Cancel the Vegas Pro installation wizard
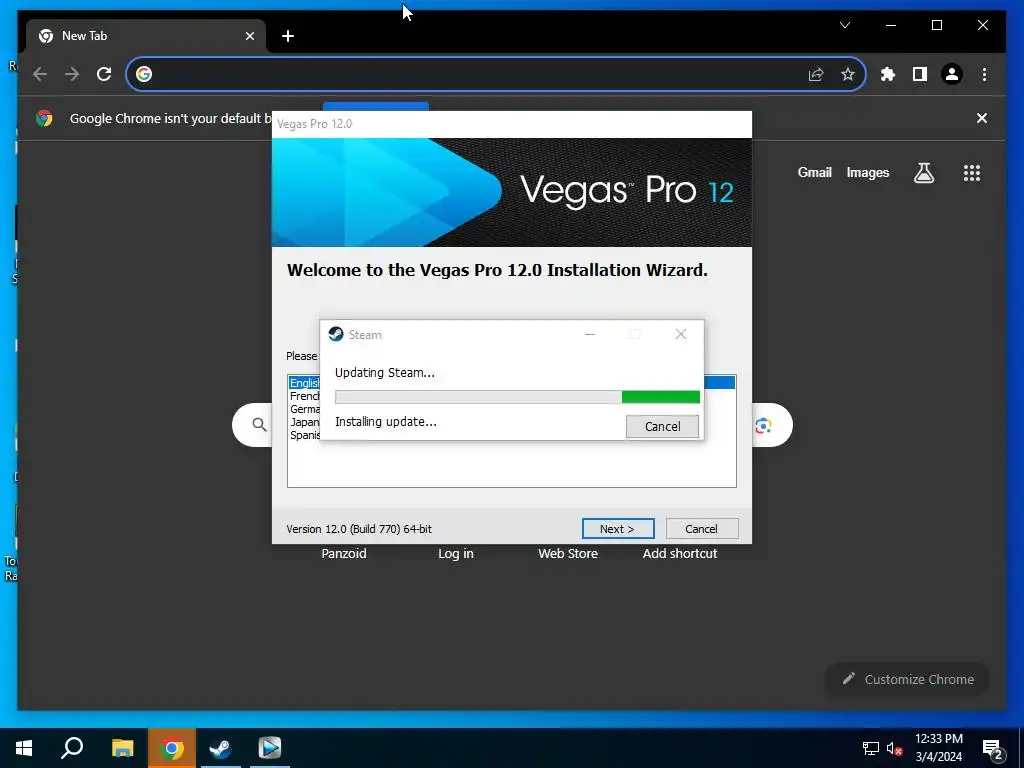Image resolution: width=1024 pixels, height=768 pixels. tap(701, 528)
